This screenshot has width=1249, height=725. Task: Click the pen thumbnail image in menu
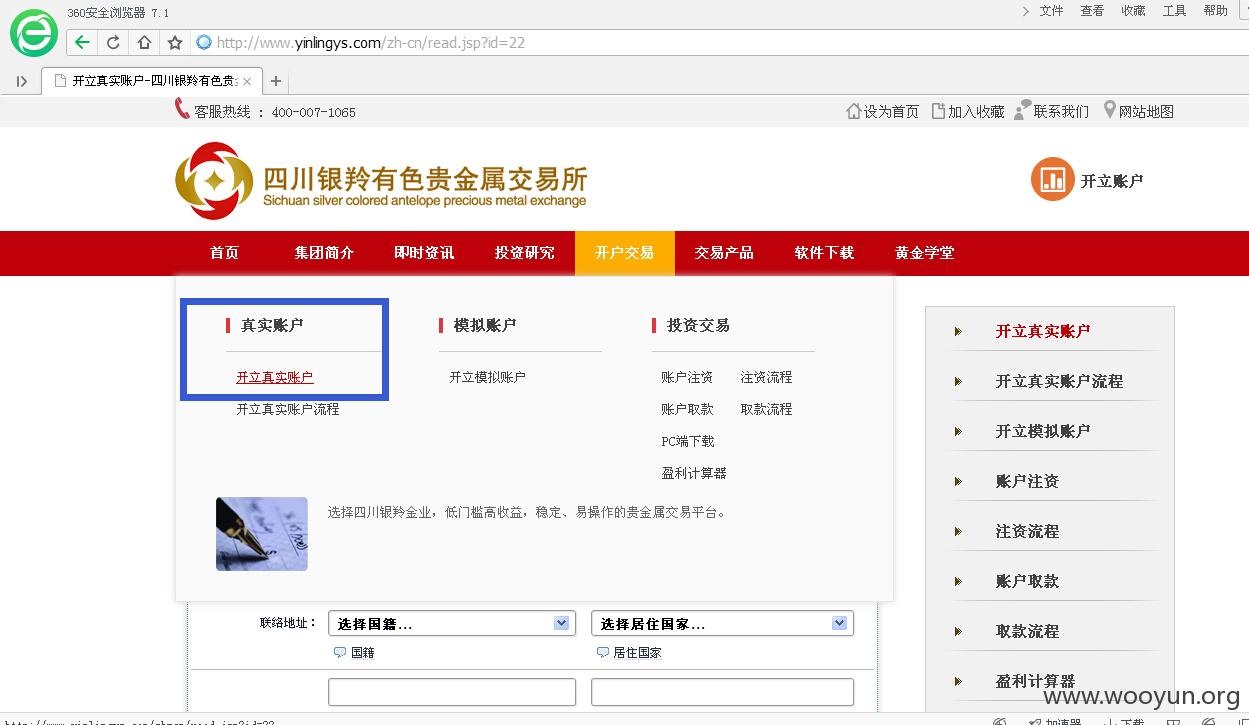click(262, 534)
